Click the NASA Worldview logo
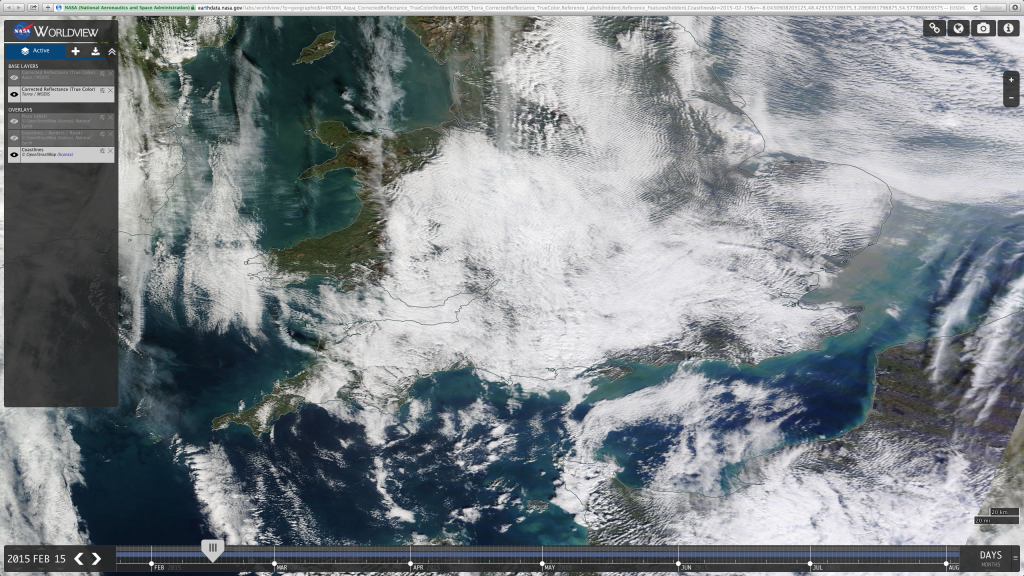Viewport: 1024px width, 576px height. click(56, 31)
